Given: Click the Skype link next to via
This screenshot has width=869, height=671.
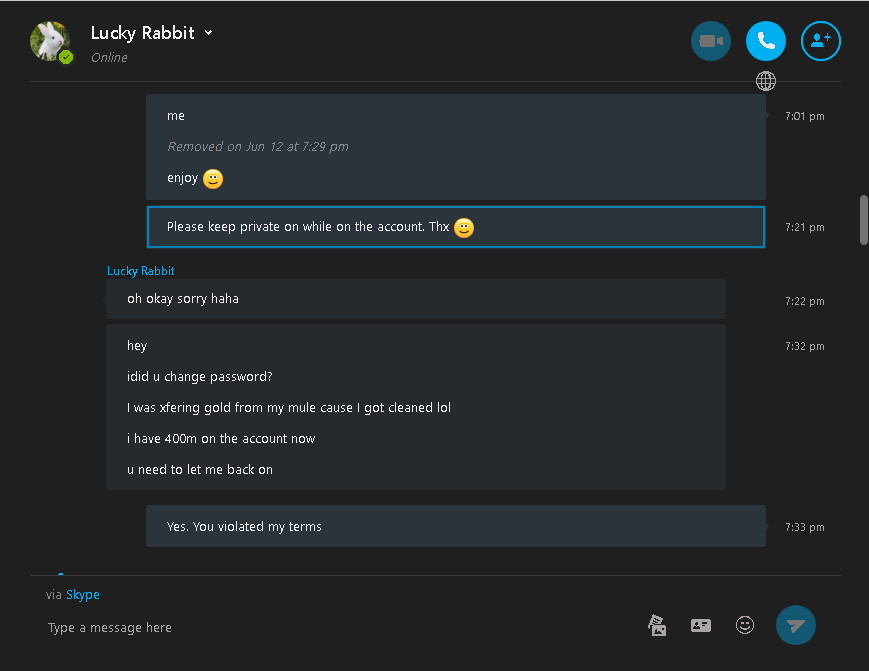Looking at the screenshot, I should [83, 595].
